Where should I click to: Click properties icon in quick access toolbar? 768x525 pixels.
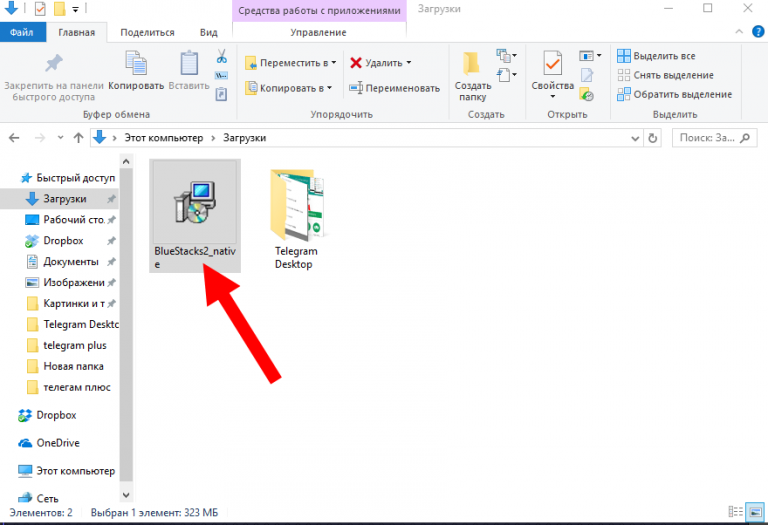pos(40,8)
